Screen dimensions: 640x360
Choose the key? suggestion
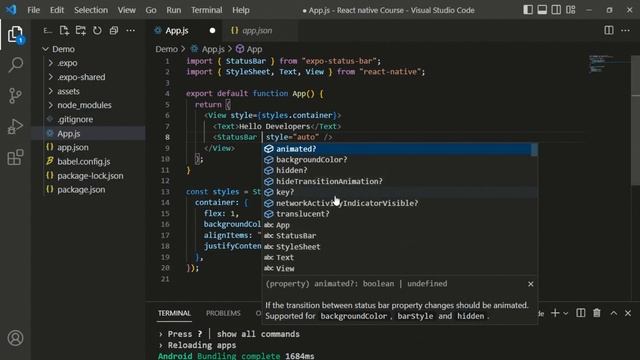(397, 192)
